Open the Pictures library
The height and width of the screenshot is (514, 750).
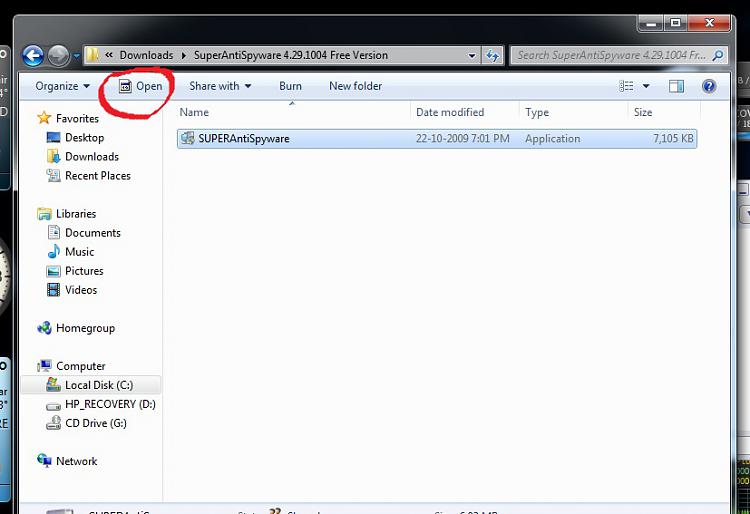coord(84,271)
